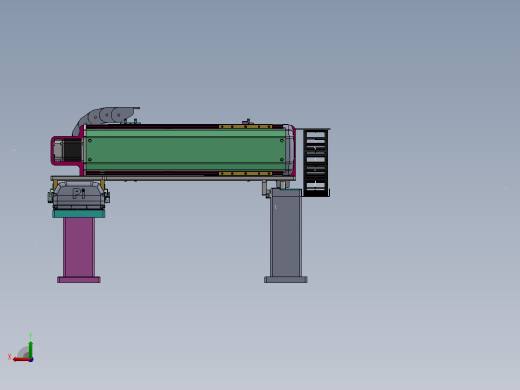
Task: Select the upper gold strip on the actuator
Action: pos(245,127)
